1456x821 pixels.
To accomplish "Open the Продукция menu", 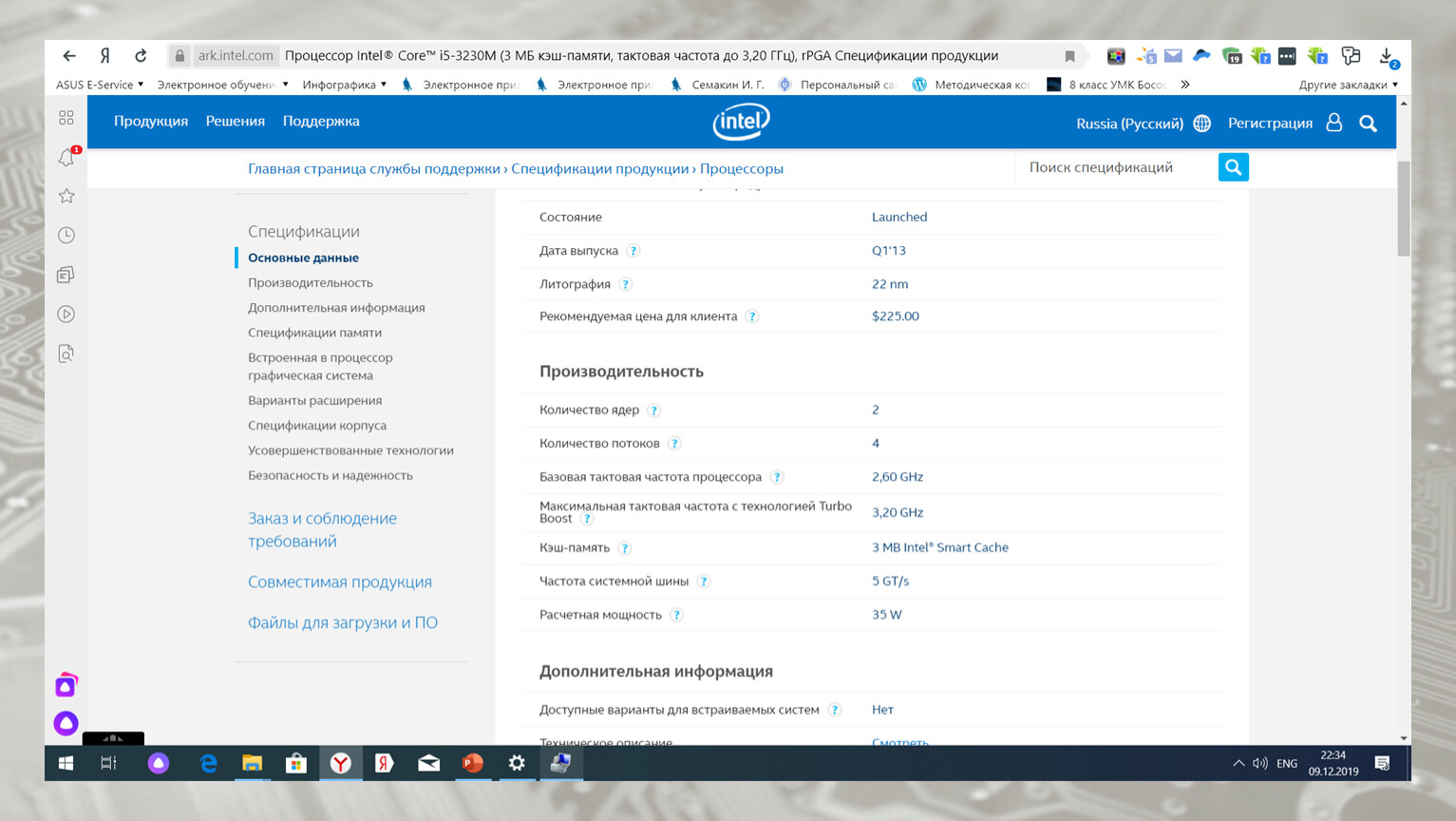I will tap(151, 122).
